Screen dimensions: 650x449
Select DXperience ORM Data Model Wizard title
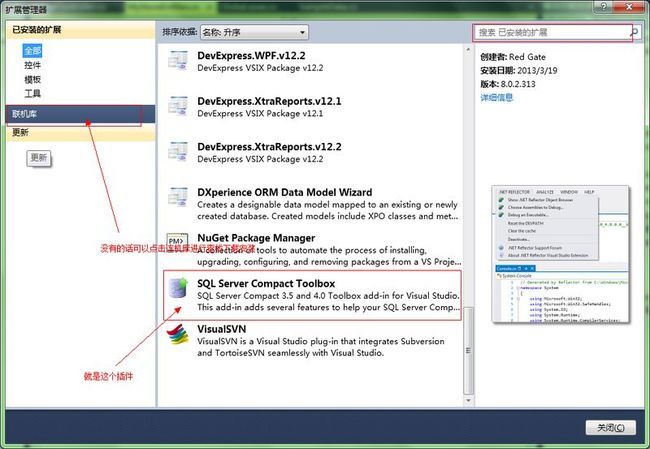[x=284, y=192]
